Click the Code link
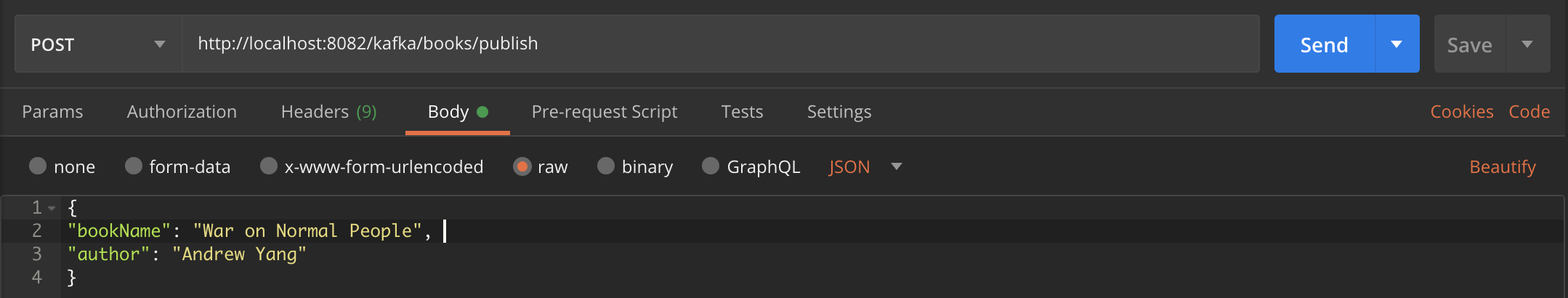 pyautogui.click(x=1529, y=112)
